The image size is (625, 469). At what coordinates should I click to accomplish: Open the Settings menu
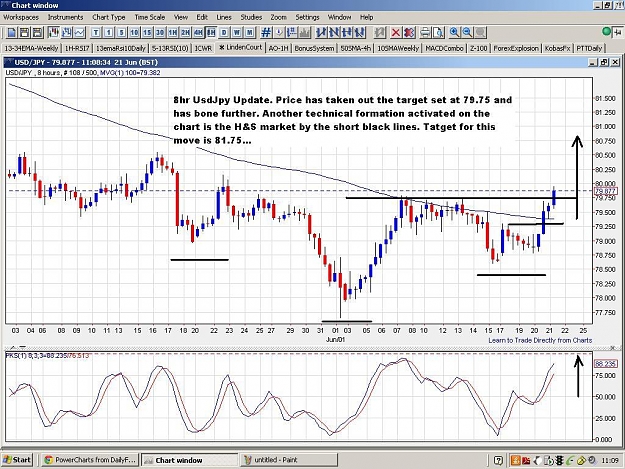click(307, 17)
